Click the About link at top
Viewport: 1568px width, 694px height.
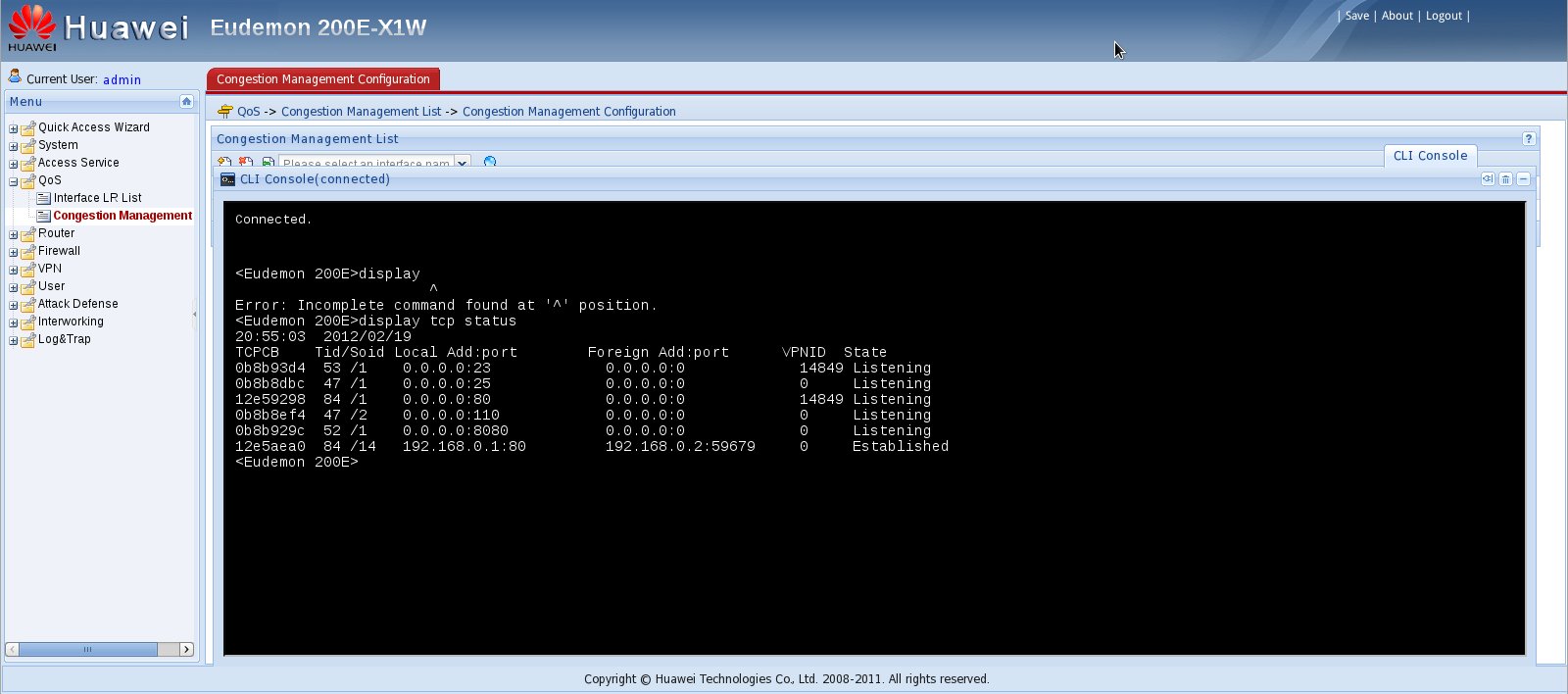pos(1397,16)
